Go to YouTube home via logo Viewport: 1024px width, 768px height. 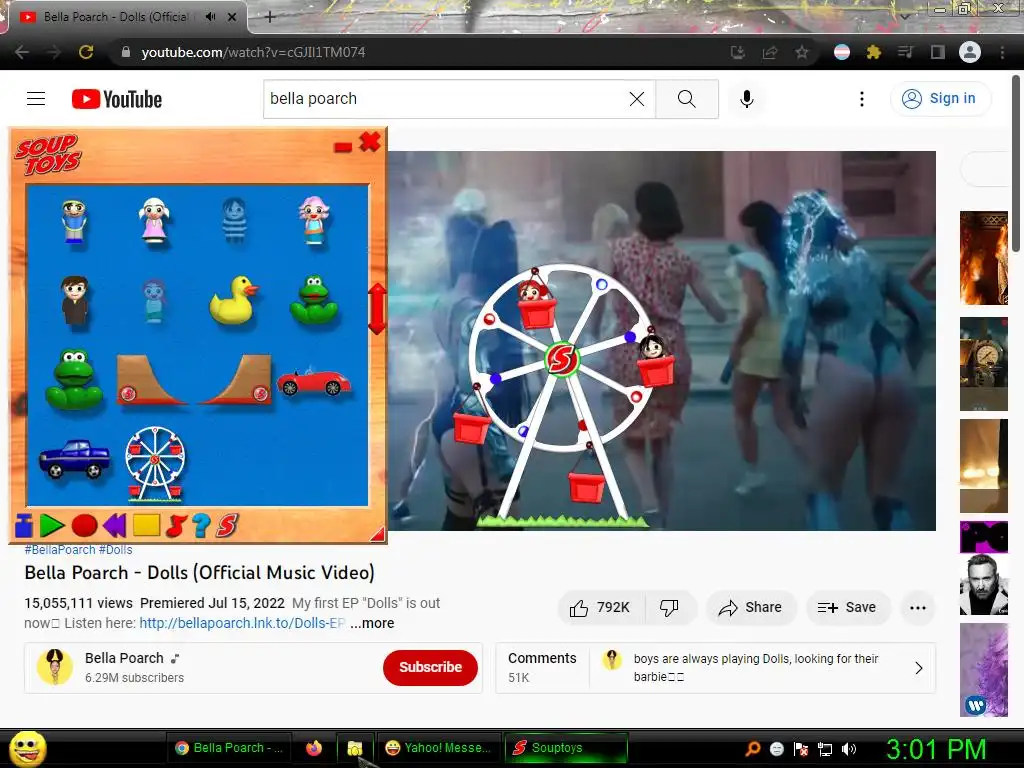(117, 99)
